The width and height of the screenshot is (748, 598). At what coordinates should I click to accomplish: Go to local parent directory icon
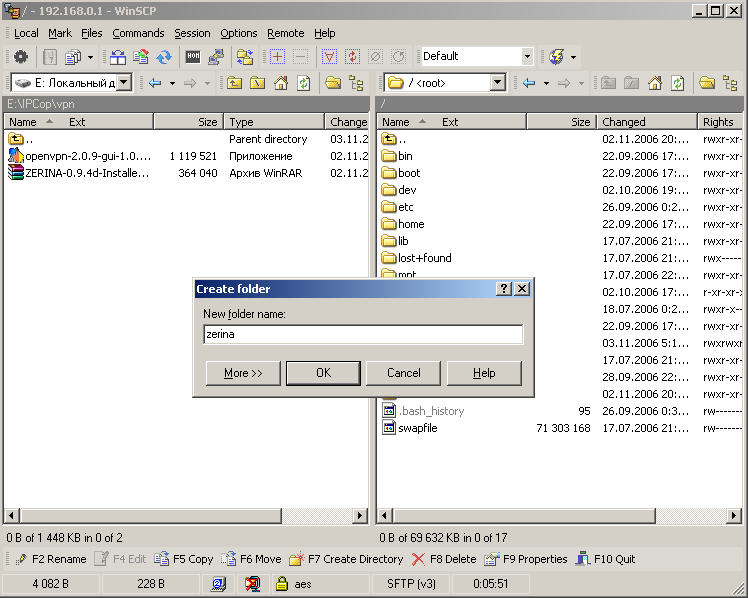pyautogui.click(x=234, y=83)
